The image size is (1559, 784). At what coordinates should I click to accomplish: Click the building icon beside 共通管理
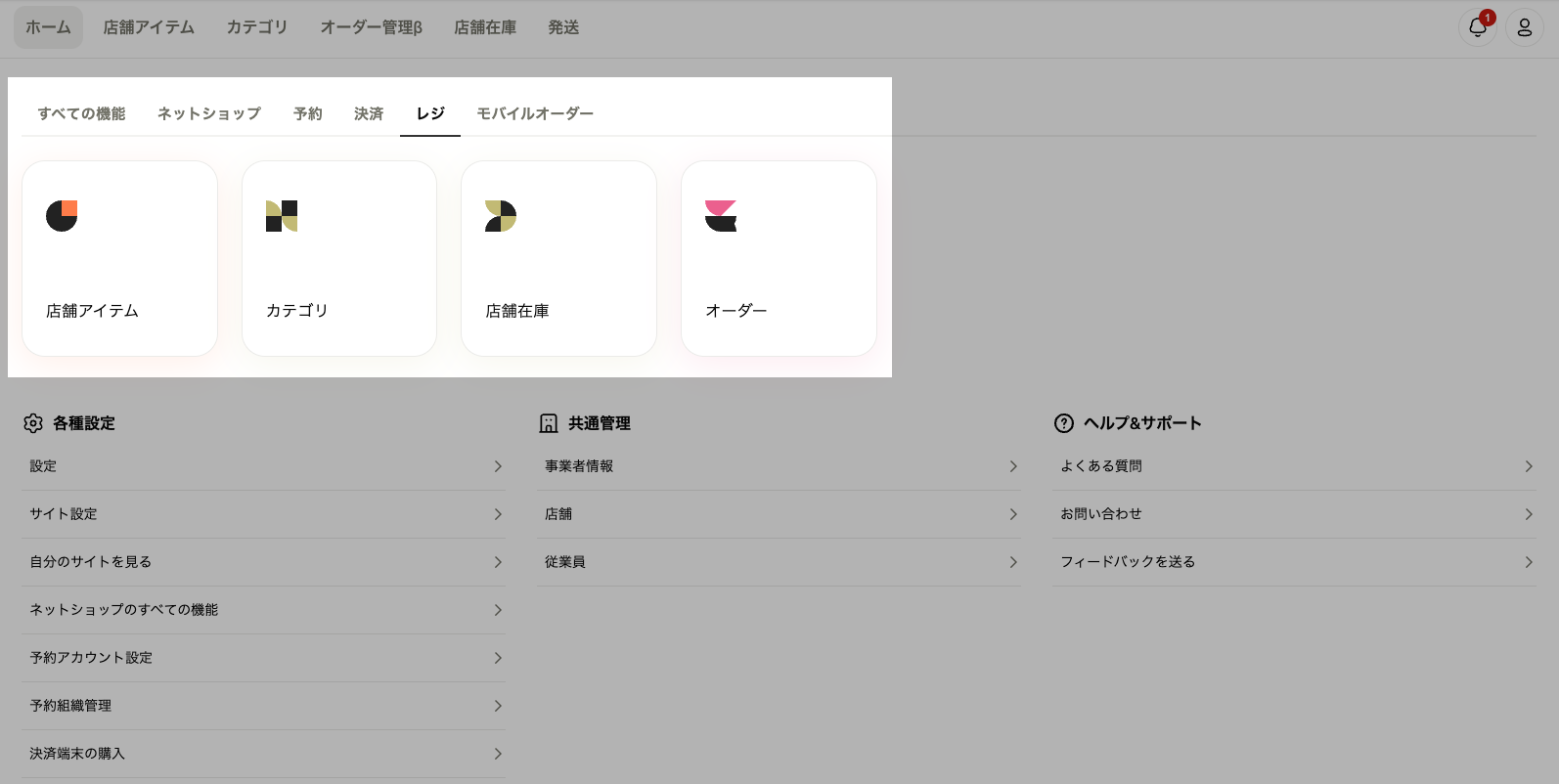pyautogui.click(x=549, y=423)
